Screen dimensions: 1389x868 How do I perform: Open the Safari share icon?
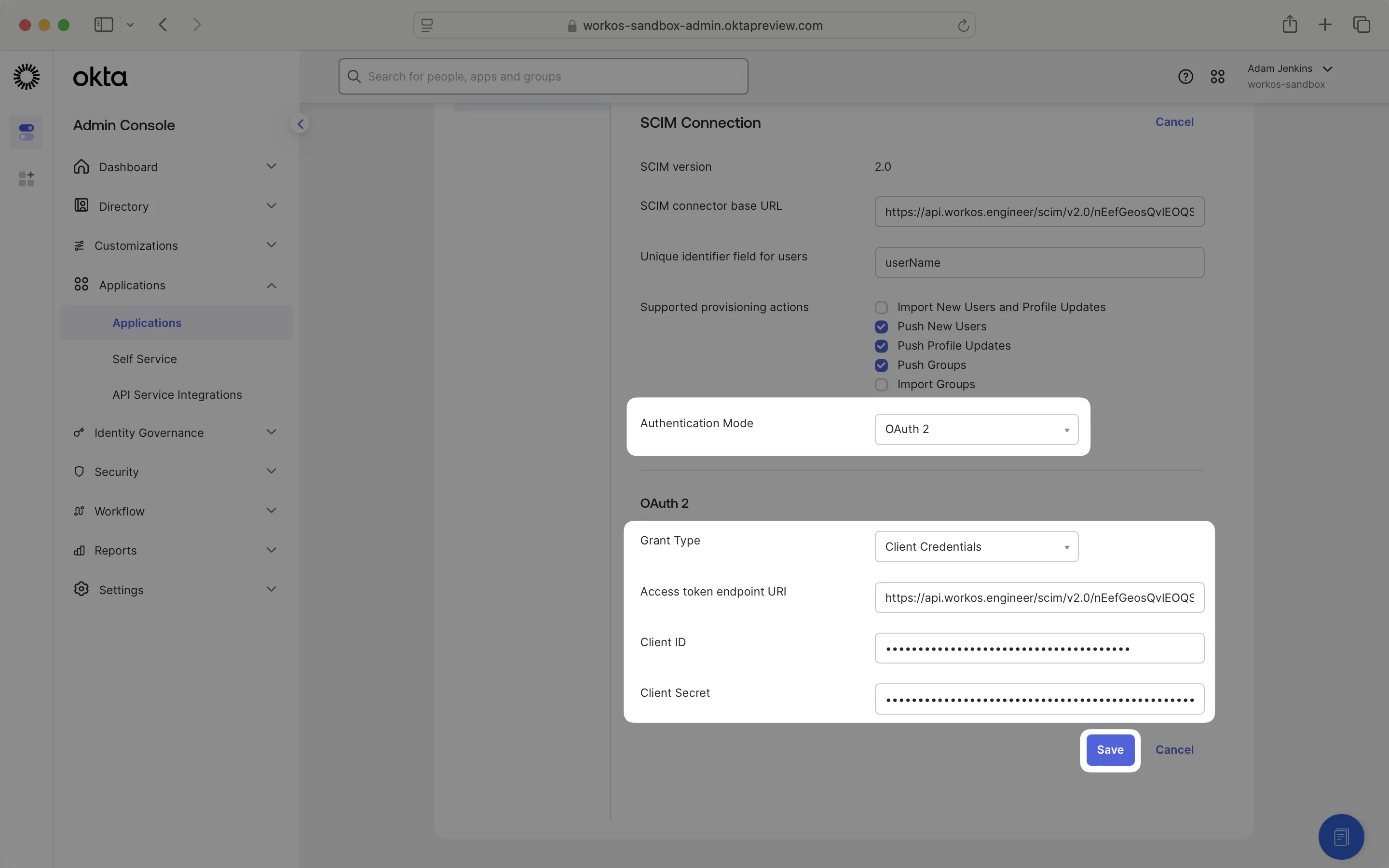click(1290, 24)
